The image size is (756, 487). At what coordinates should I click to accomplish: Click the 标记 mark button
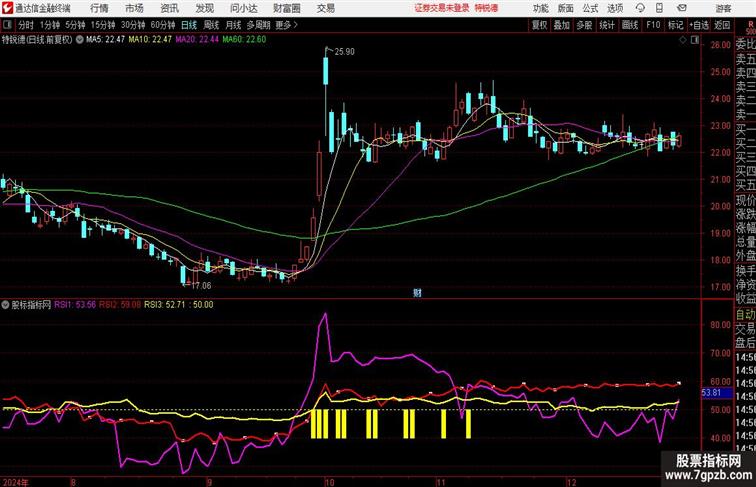675,25
